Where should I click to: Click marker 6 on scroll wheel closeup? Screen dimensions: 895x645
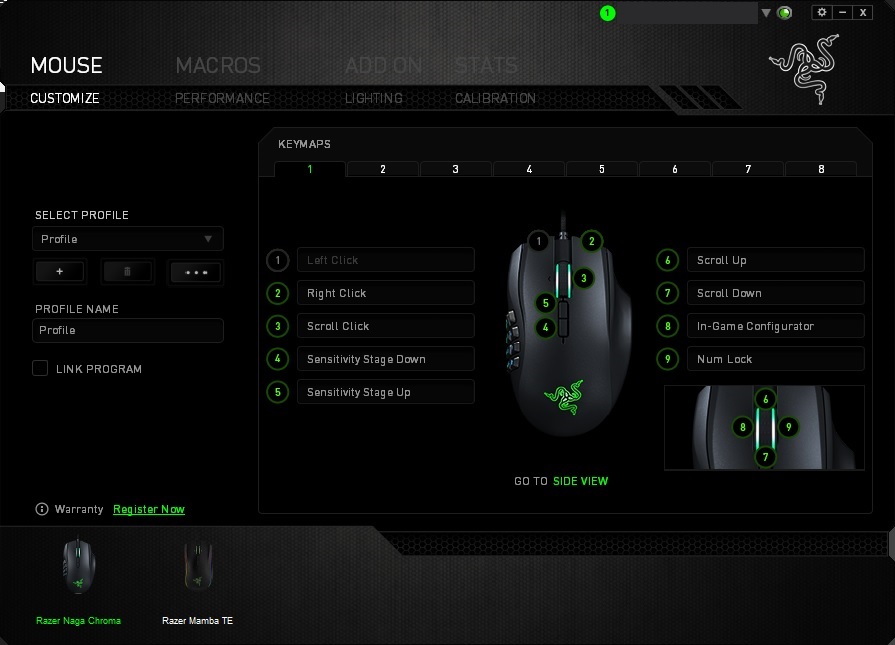[x=765, y=399]
